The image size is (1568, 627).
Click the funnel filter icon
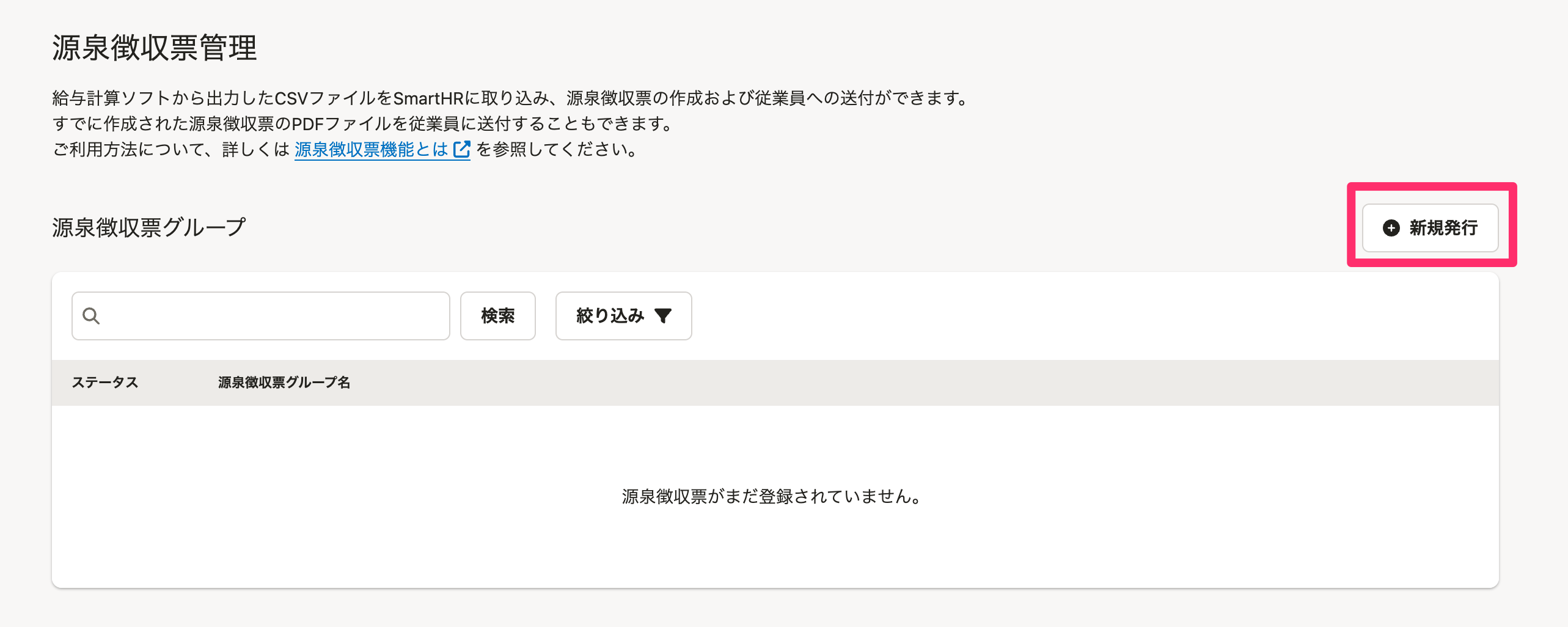pos(663,316)
